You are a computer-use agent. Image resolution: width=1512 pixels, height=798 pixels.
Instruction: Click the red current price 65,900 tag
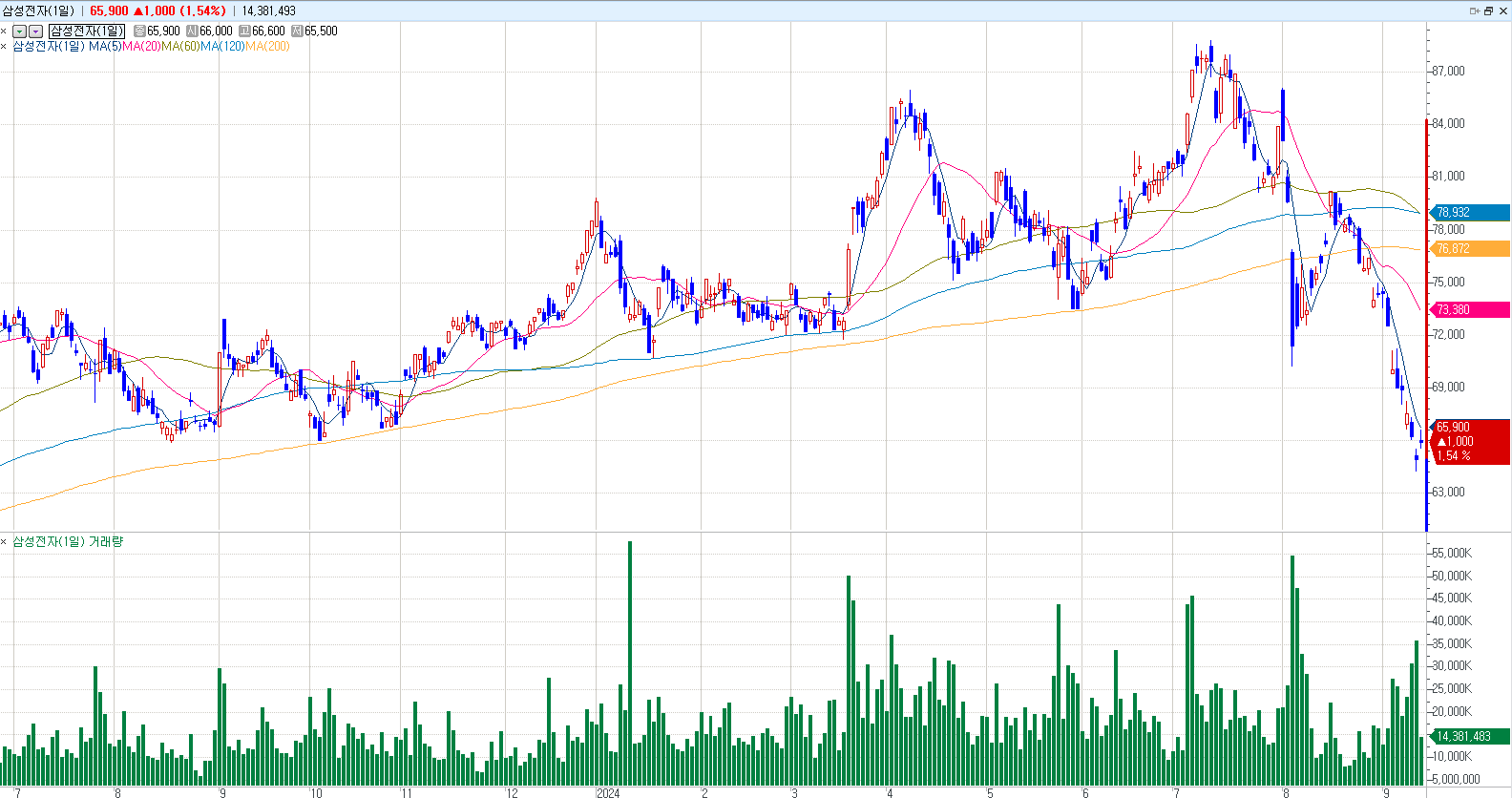click(x=1468, y=441)
